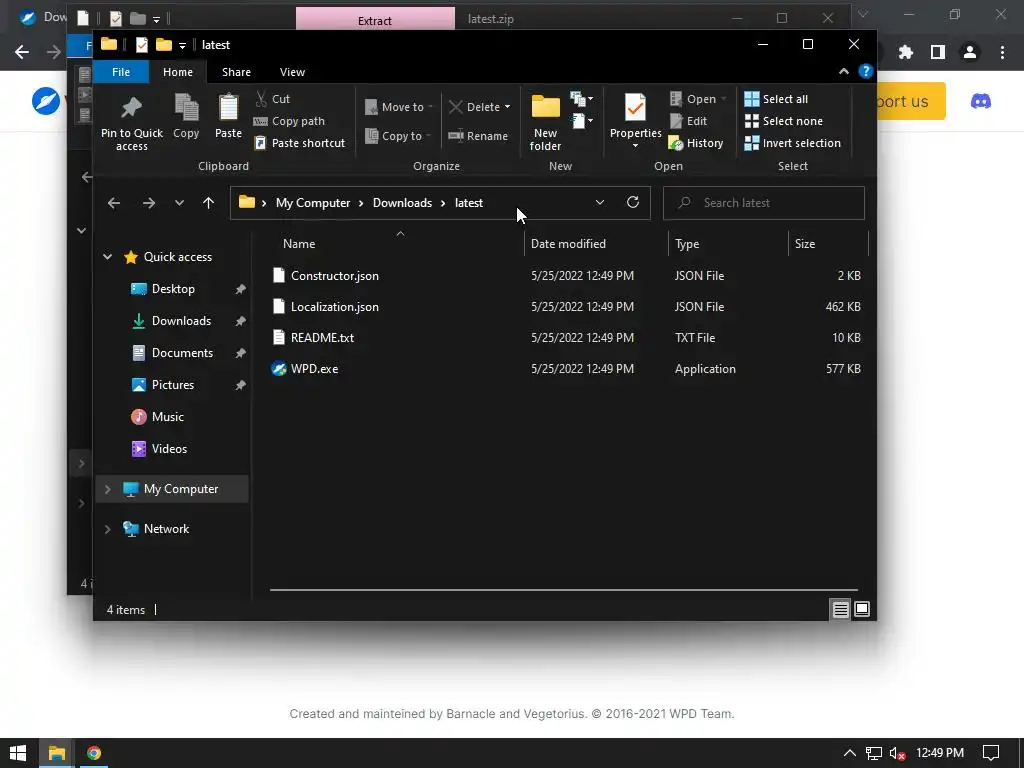Open Discord link icon on webpage
This screenshot has height=768, width=1024.
981,101
